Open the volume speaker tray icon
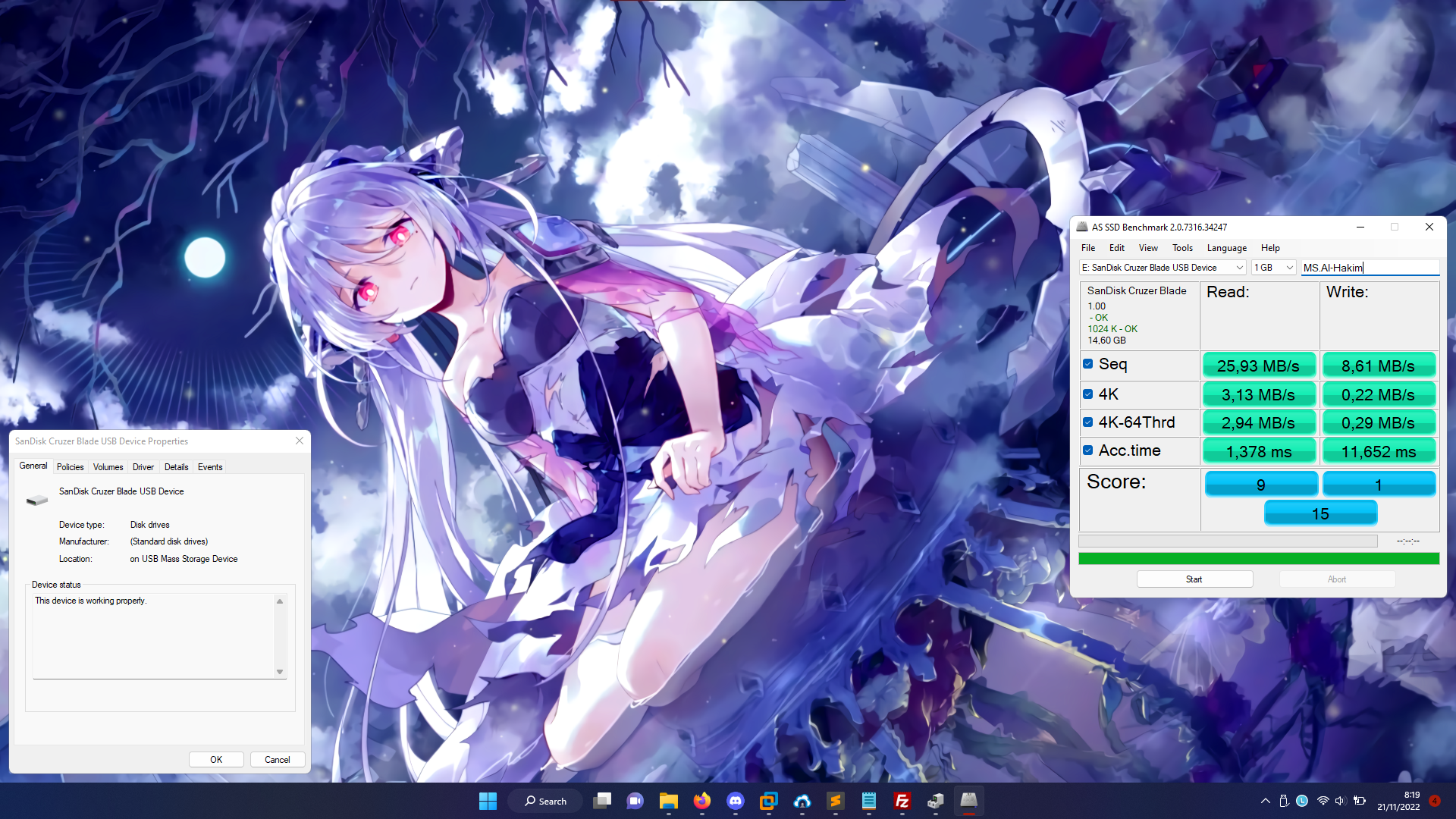 [x=1340, y=801]
